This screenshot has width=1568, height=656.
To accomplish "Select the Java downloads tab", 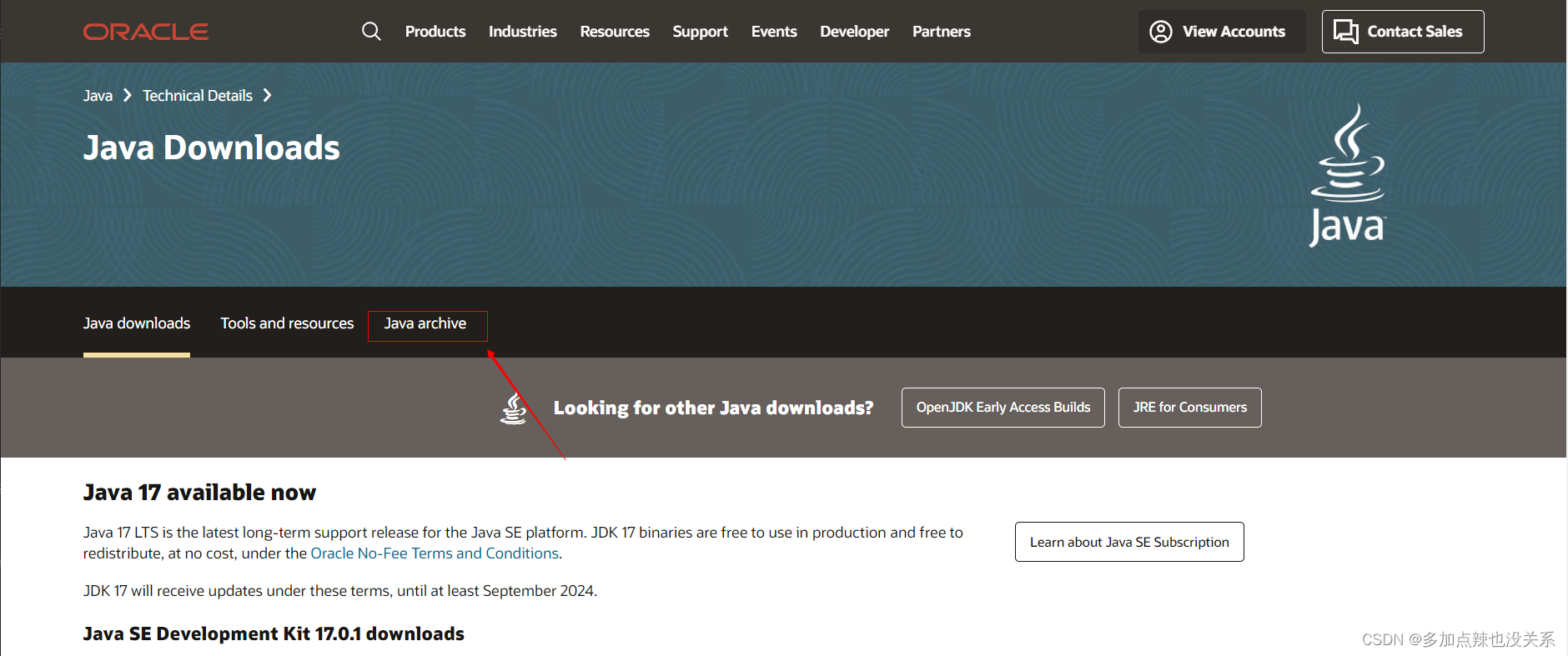I will click(137, 323).
